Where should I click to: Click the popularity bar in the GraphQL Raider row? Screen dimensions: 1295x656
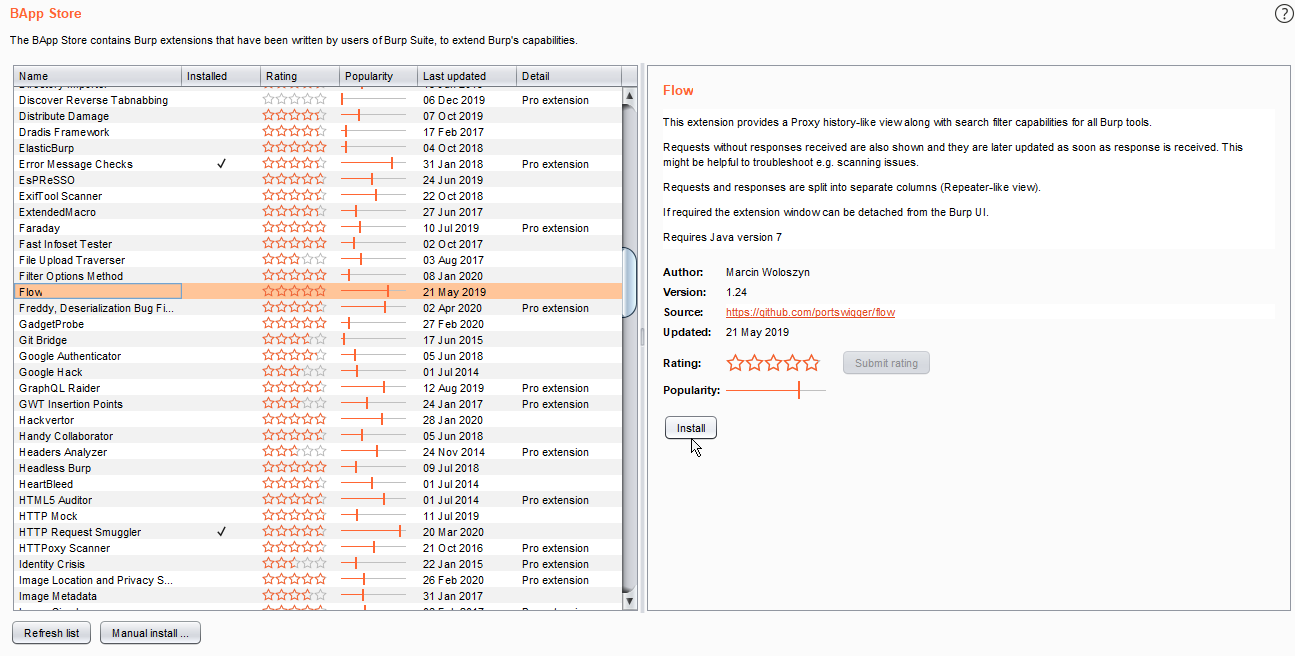coord(374,388)
